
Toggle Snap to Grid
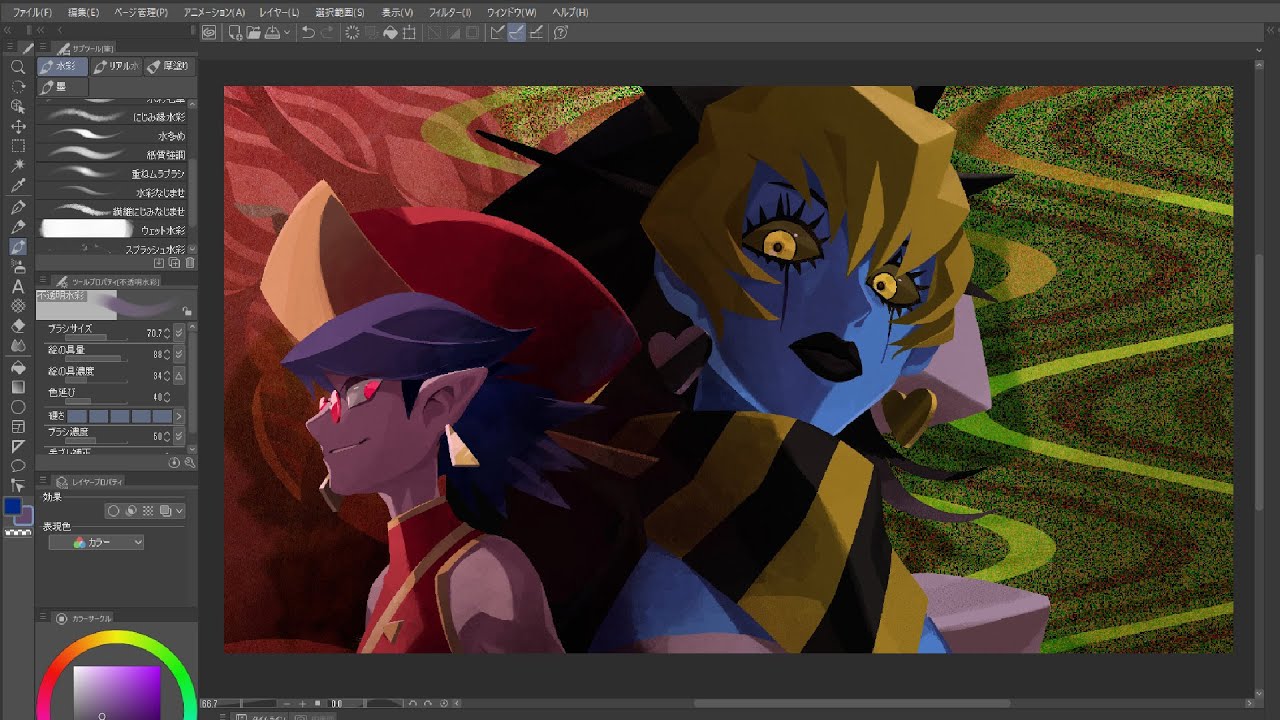[536, 32]
